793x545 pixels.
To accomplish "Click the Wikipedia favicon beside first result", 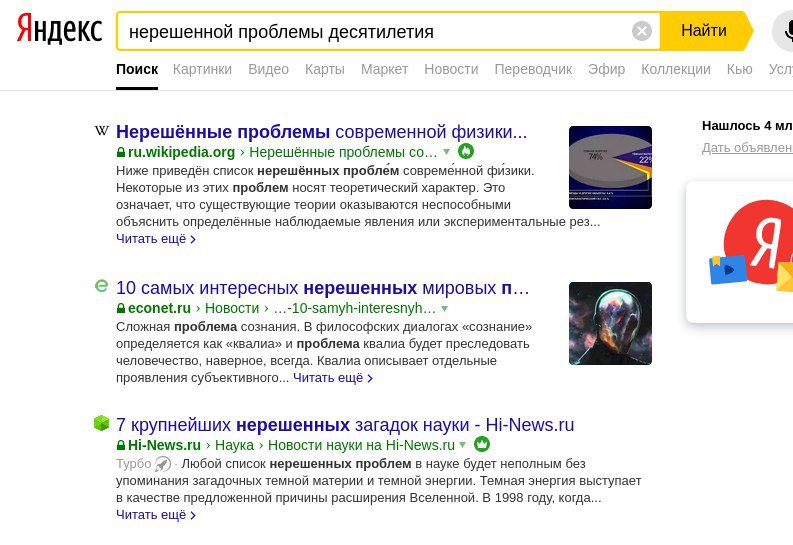I will tap(102, 131).
